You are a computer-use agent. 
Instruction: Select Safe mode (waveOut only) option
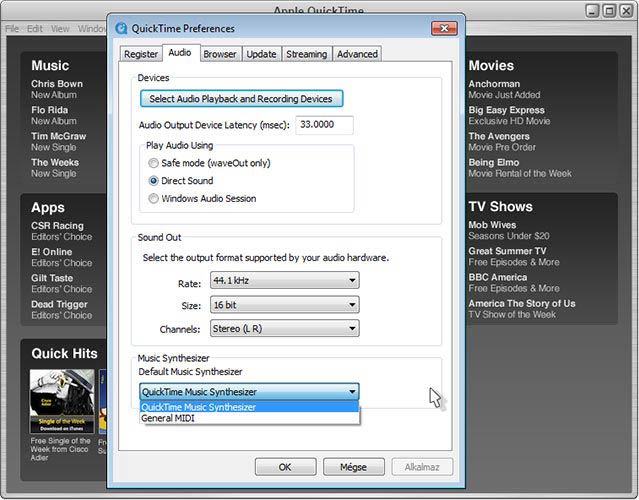pos(153,163)
